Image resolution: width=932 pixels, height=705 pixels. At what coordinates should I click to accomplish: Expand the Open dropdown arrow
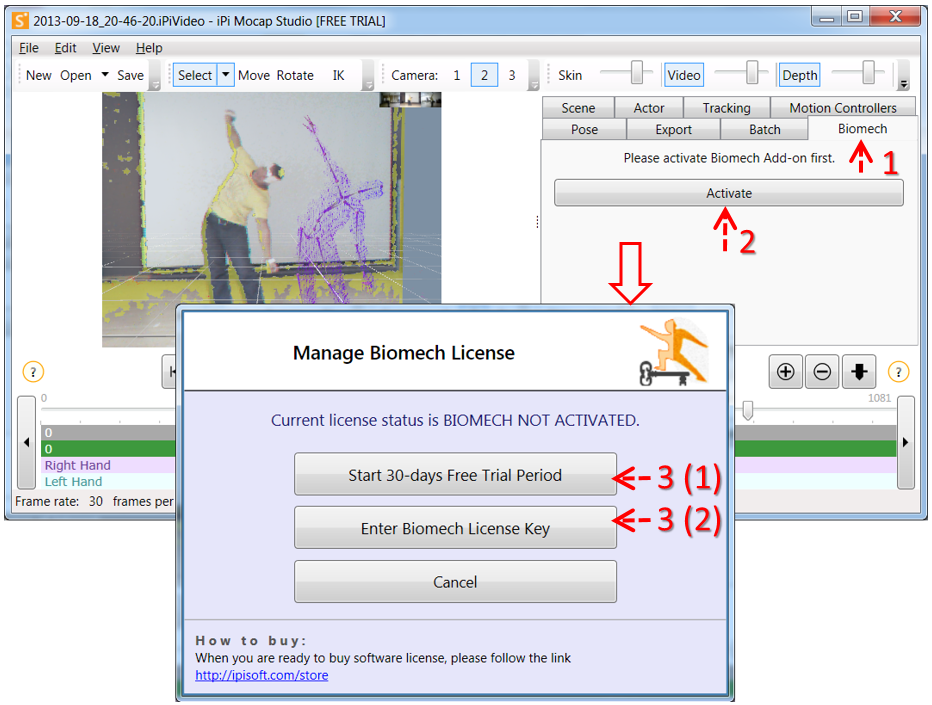coord(105,75)
